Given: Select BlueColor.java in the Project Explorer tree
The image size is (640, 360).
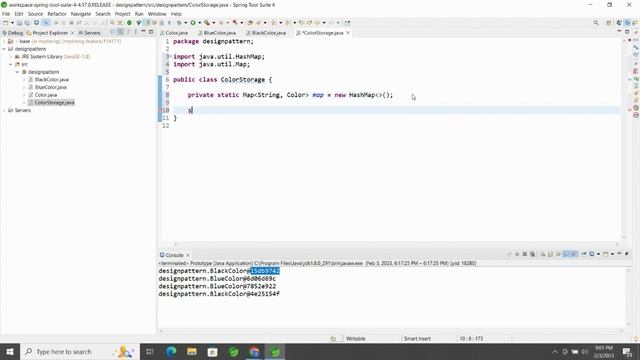Looking at the screenshot, I should tap(51, 87).
